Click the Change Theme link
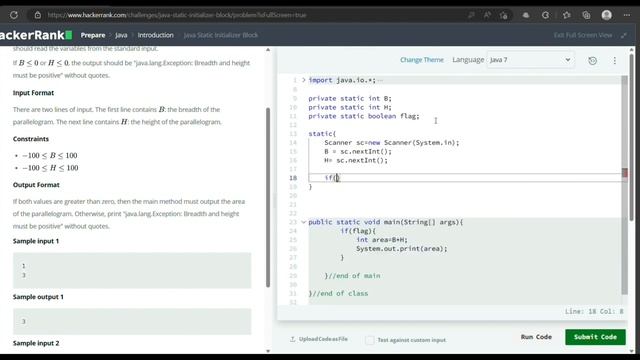This screenshot has height=360, width=640. pos(422,60)
